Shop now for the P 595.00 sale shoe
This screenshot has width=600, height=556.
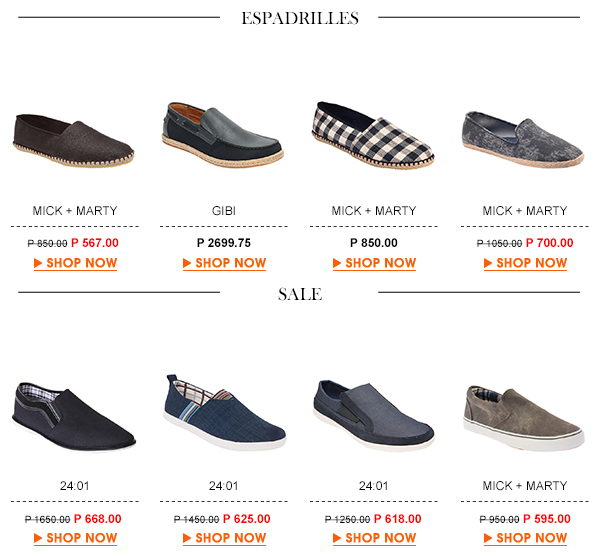(525, 538)
